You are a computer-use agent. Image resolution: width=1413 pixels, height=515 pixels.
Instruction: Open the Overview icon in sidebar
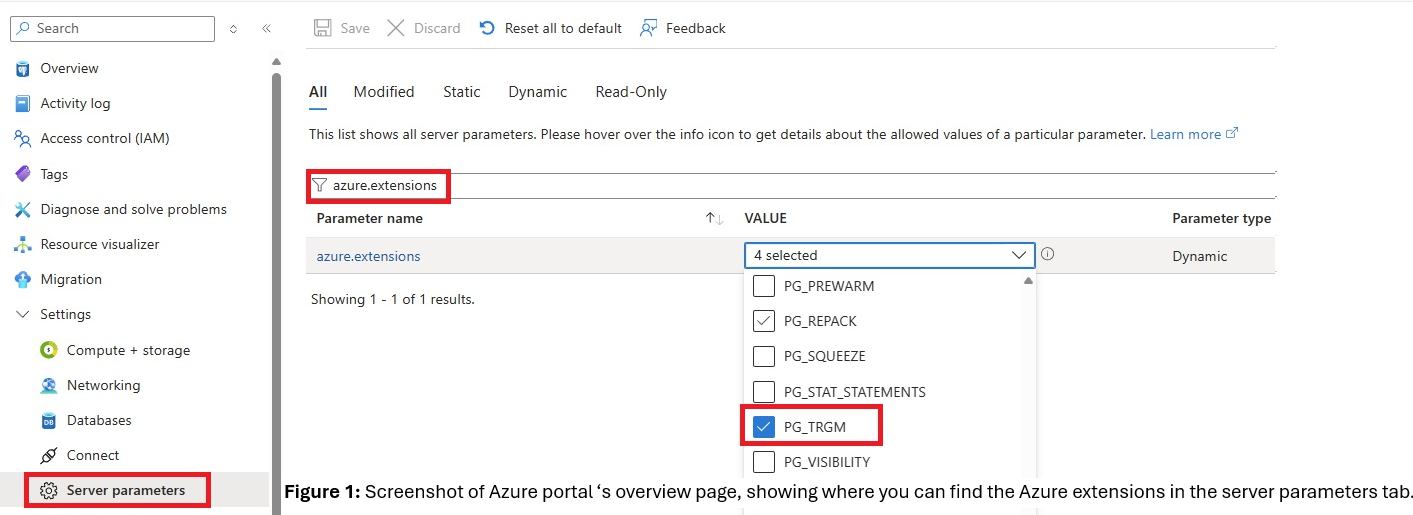point(23,69)
